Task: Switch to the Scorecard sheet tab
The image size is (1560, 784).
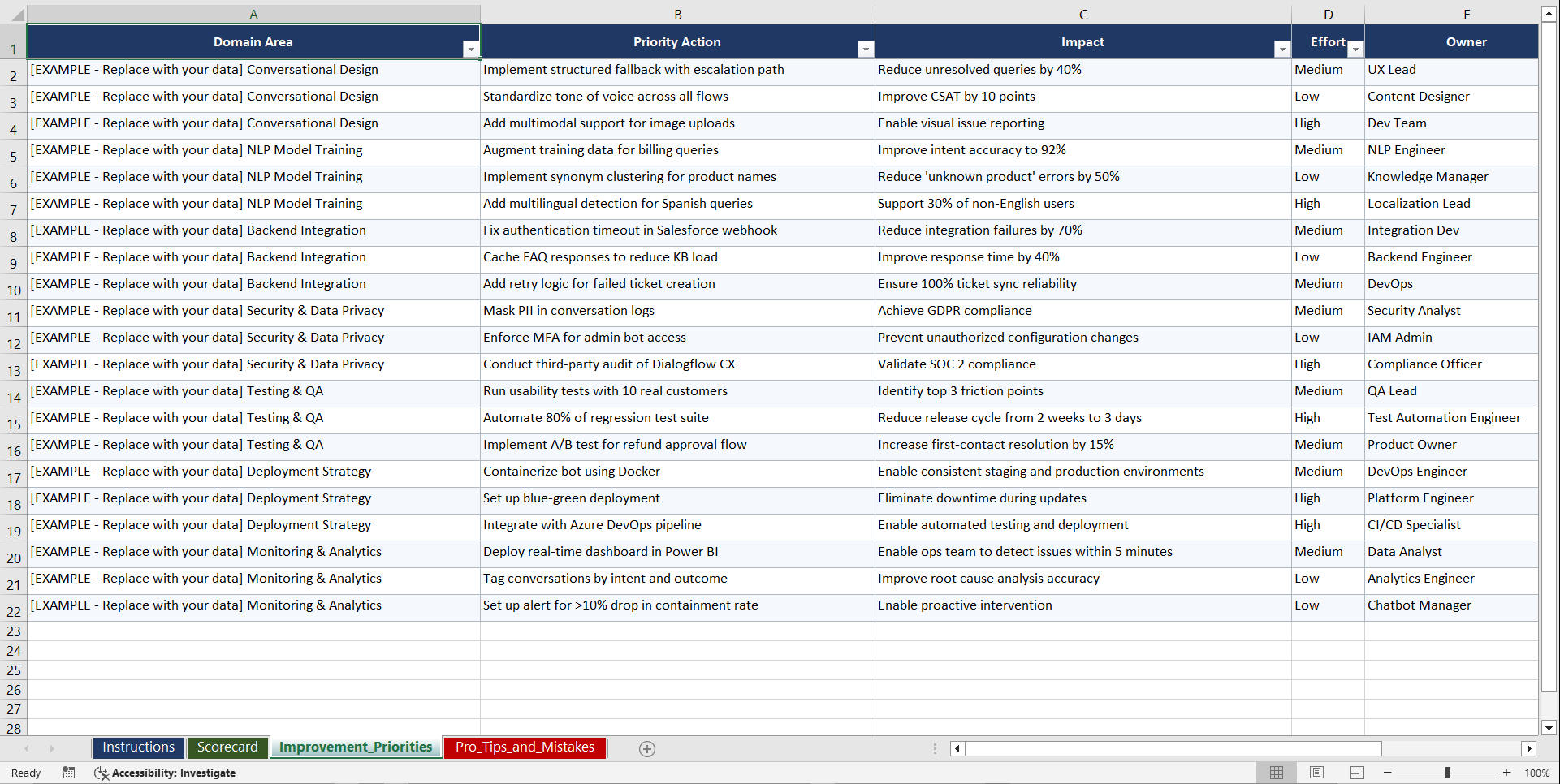Action: pyautogui.click(x=228, y=747)
